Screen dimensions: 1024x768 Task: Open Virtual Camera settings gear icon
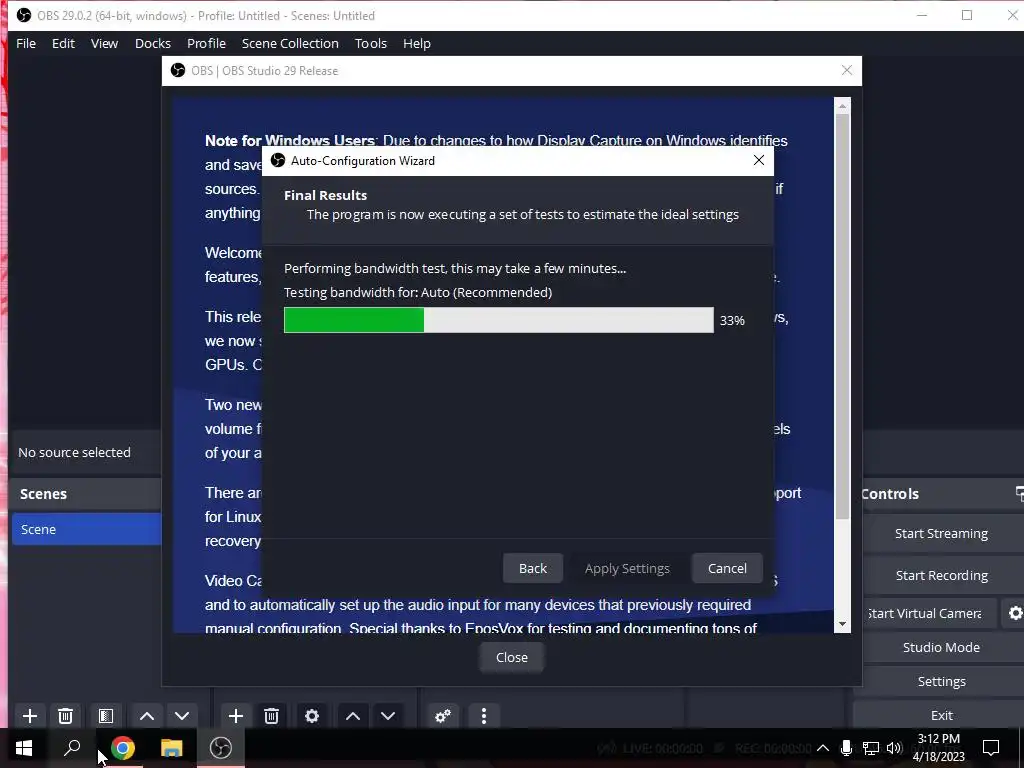click(1014, 613)
